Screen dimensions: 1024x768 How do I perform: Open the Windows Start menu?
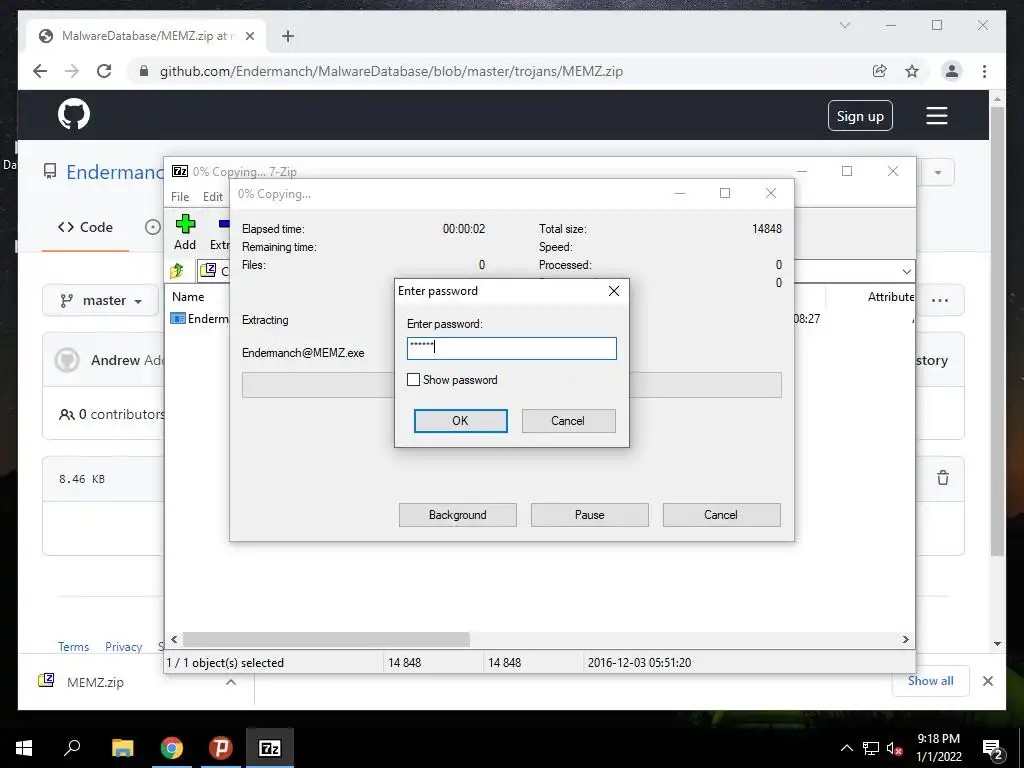pos(24,748)
